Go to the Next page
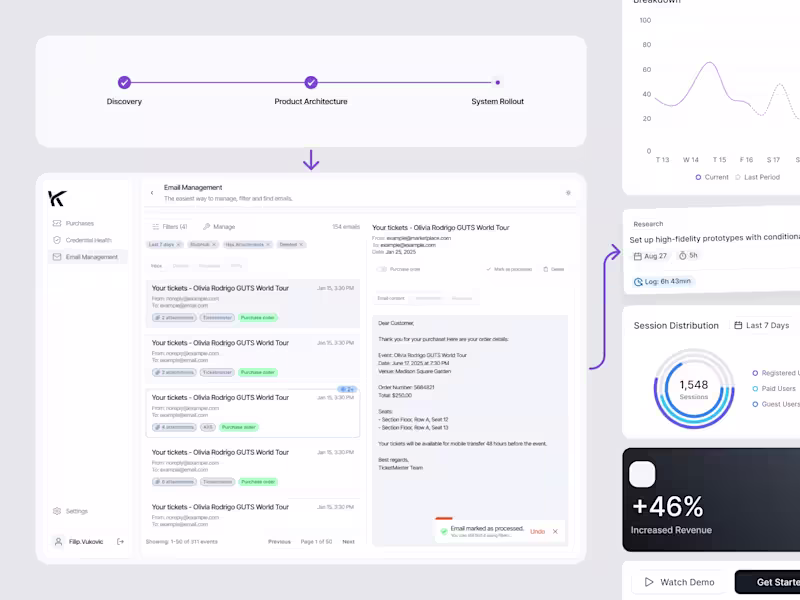Screen dimensions: 800x600 pyautogui.click(x=348, y=542)
